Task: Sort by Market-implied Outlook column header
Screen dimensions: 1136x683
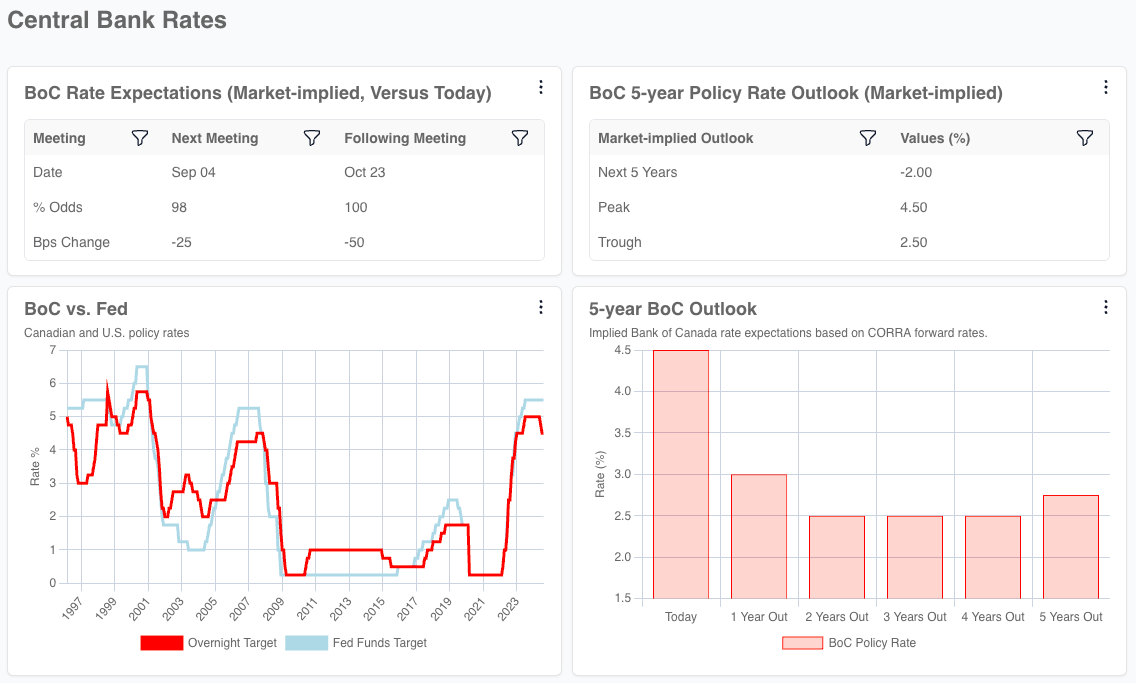Action: coord(675,138)
